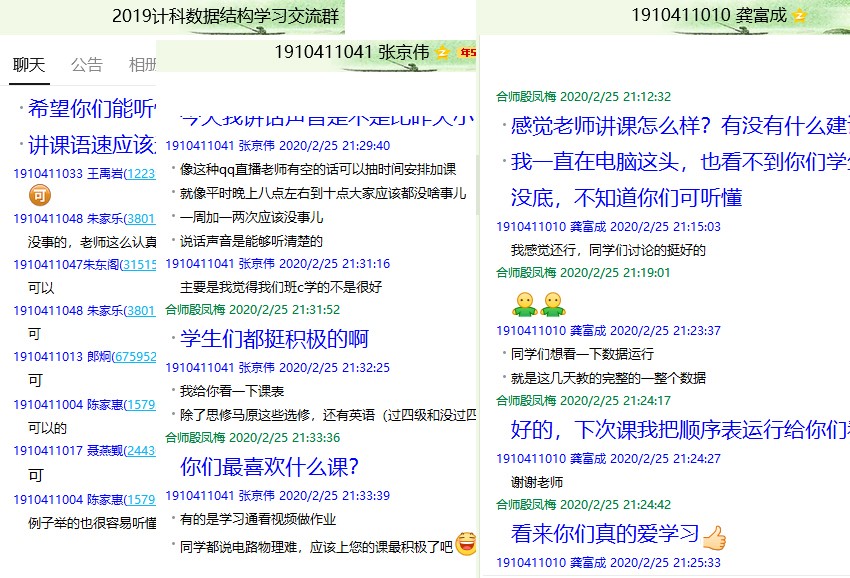Image resolution: width=850 pixels, height=578 pixels.
Task: Select the message 学生们都挺积极的啊
Action: point(274,339)
